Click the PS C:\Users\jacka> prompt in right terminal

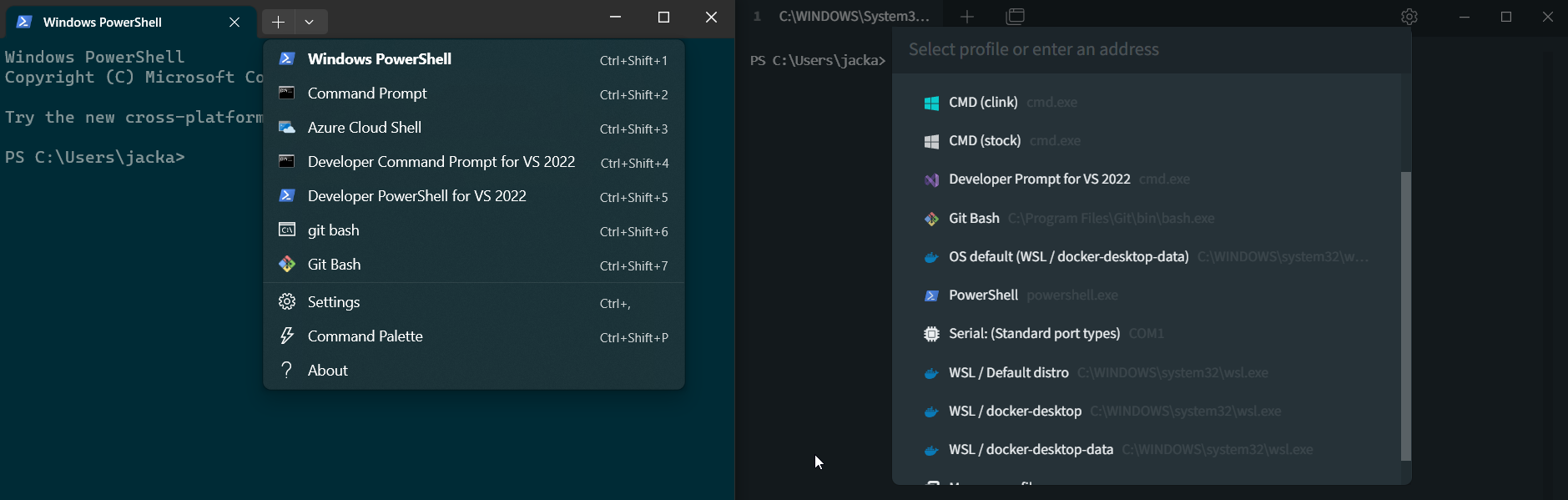pyautogui.click(x=817, y=61)
